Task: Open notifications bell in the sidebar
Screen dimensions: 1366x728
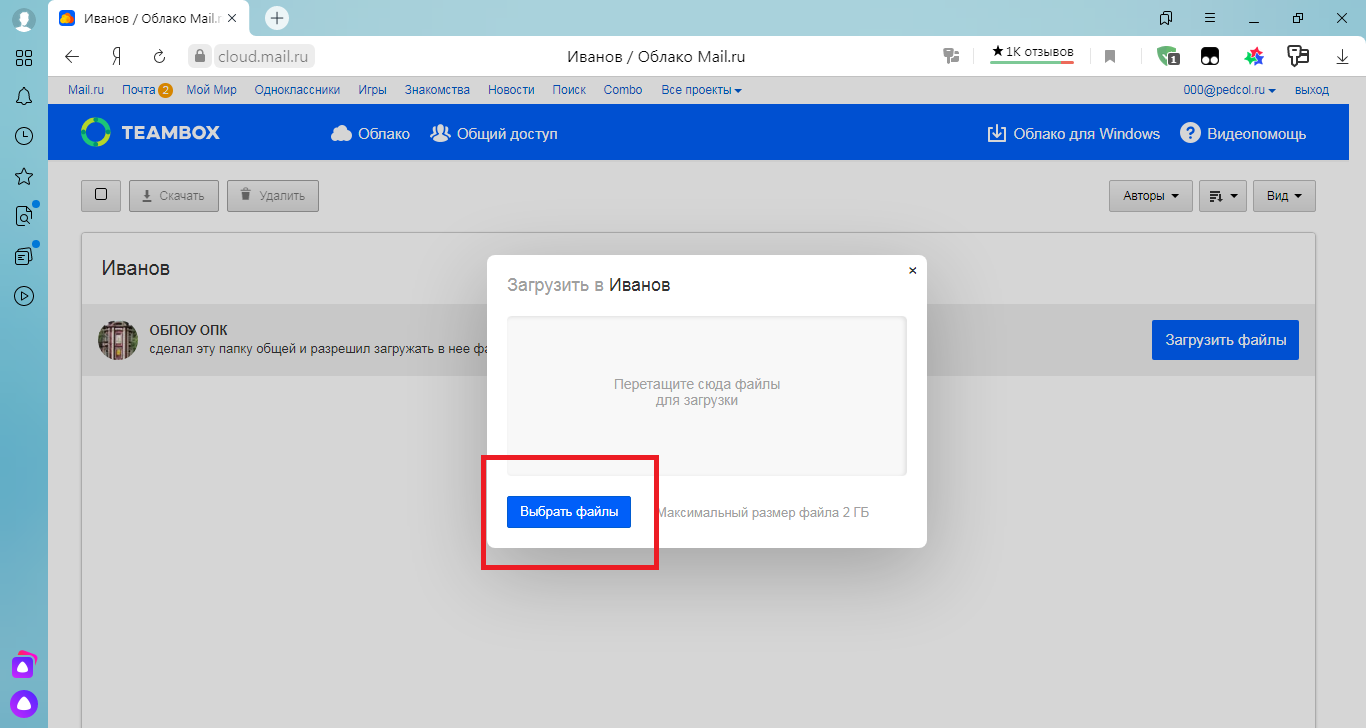Action: tap(24, 96)
